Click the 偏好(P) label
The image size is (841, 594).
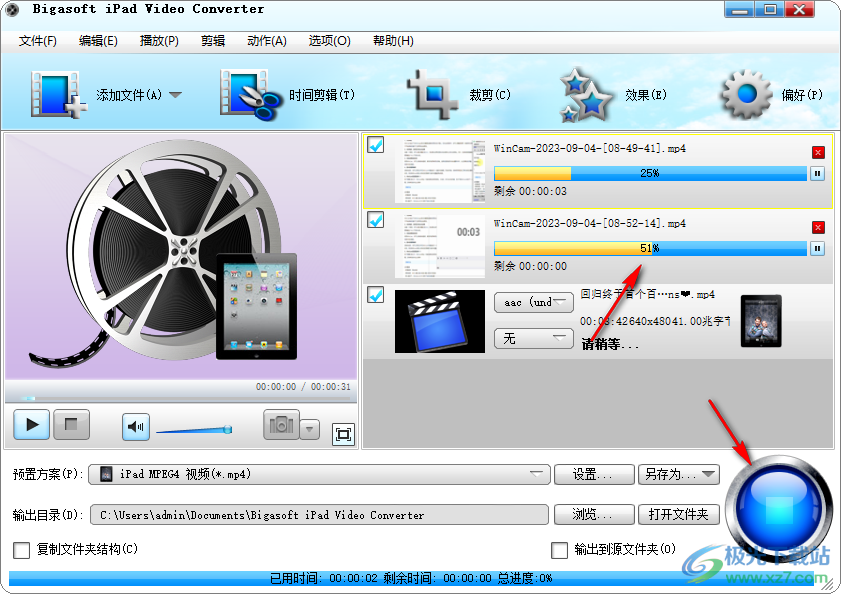[802, 95]
